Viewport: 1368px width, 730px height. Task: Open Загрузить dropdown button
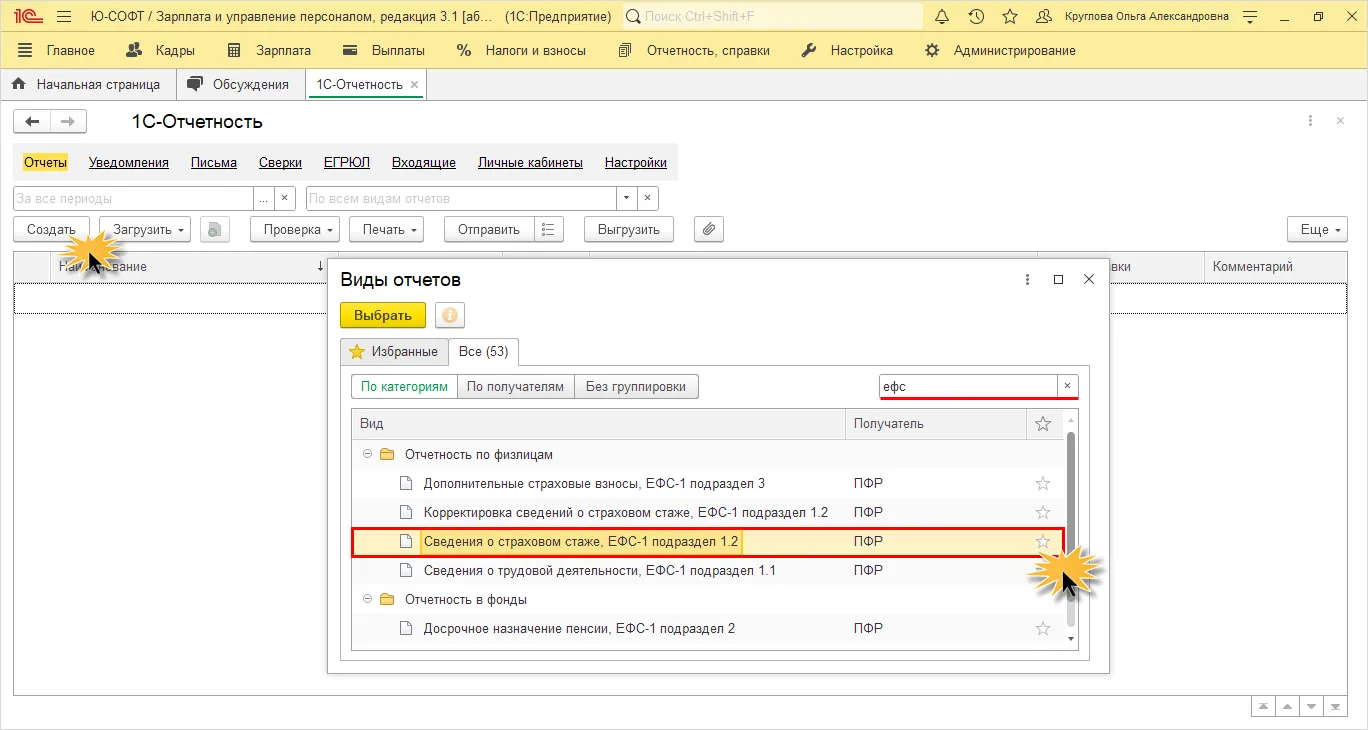(146, 229)
